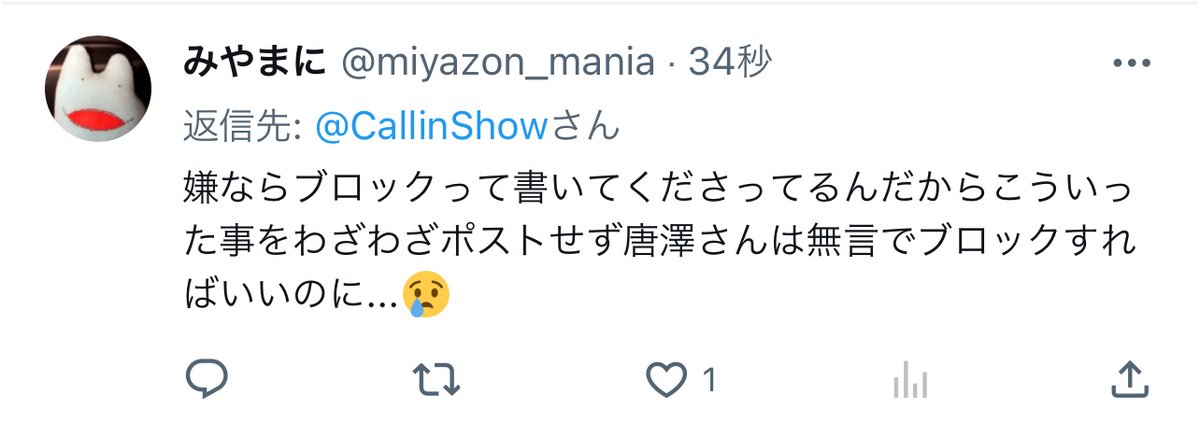Image resolution: width=1200 pixels, height=423 pixels.
Task: Open the three-dot more options menu
Action: tap(1131, 62)
